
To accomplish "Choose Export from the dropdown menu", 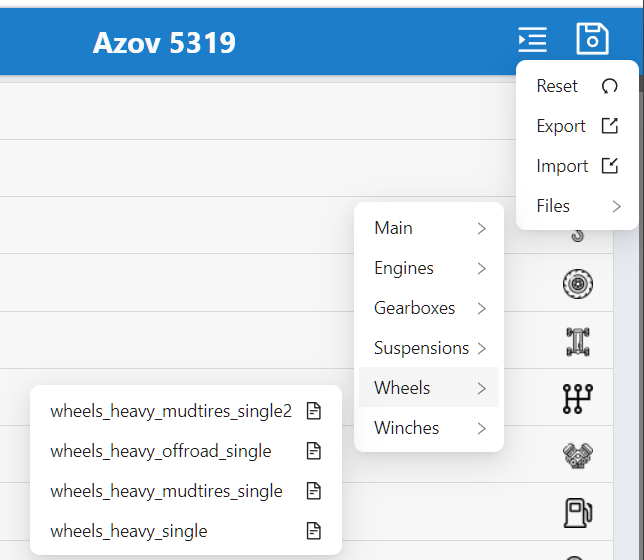I will tap(577, 126).
